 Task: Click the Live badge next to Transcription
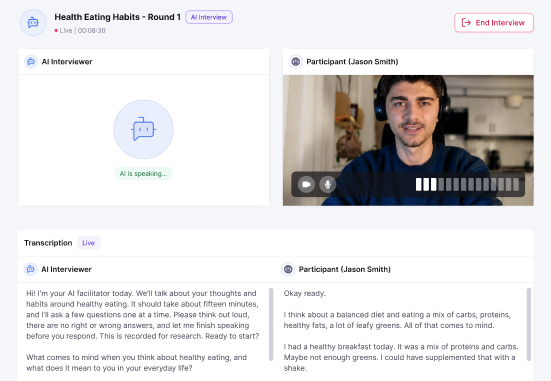tap(88, 243)
